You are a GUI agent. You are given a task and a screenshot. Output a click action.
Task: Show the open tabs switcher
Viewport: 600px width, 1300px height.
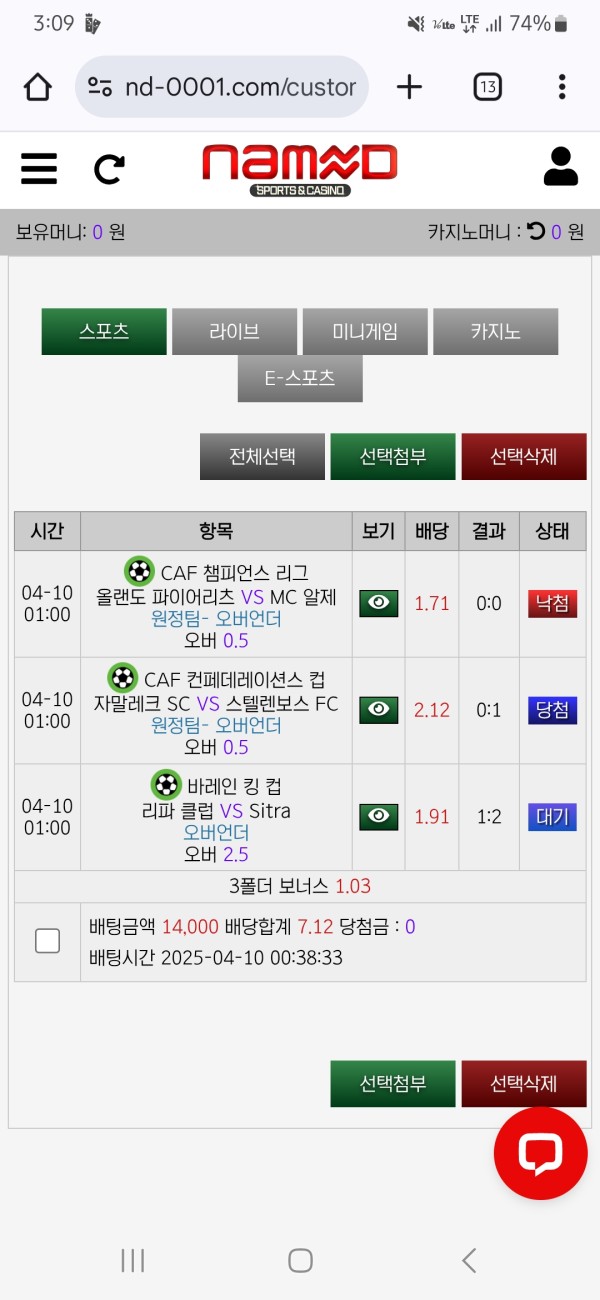coord(487,87)
